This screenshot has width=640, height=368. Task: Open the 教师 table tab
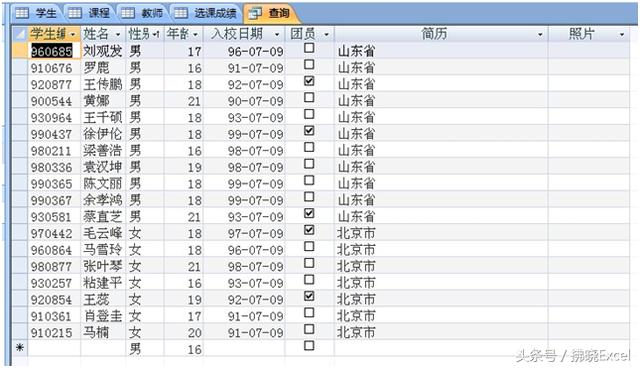[x=143, y=13]
